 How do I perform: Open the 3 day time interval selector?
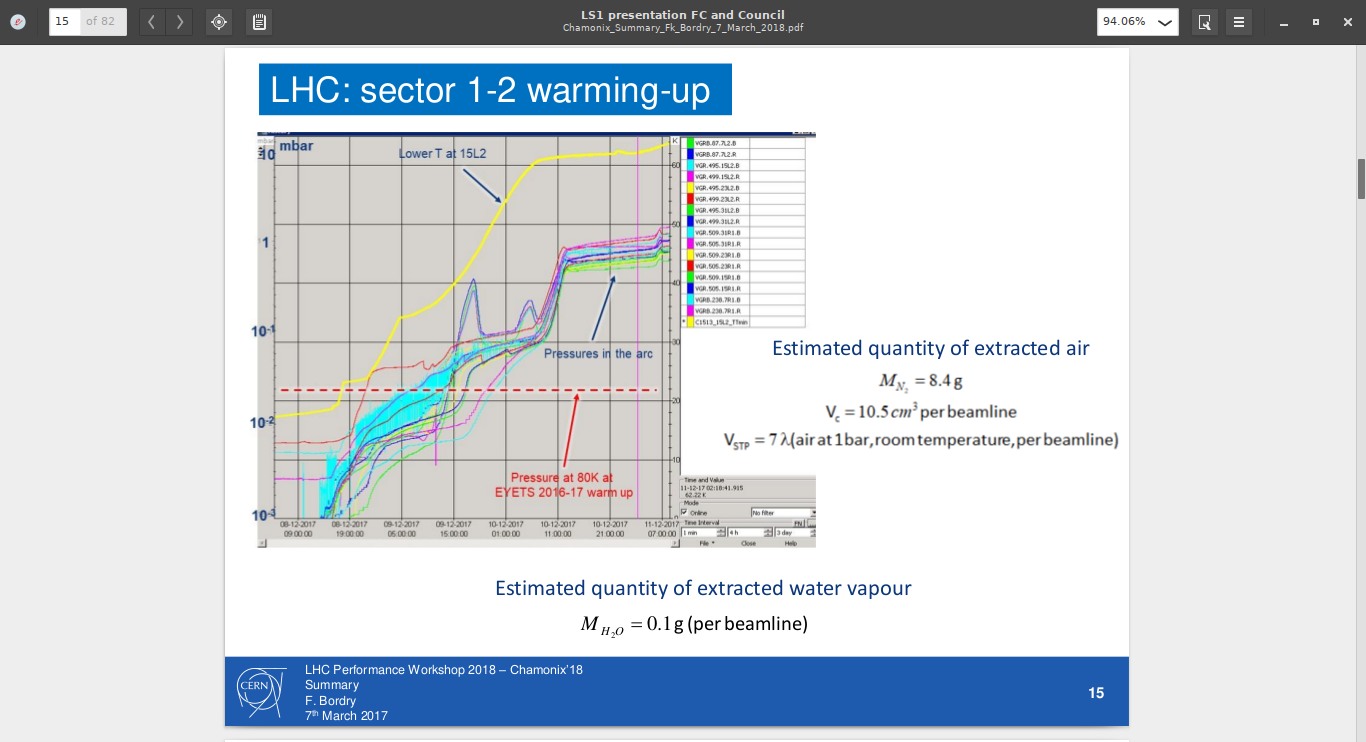tap(795, 532)
